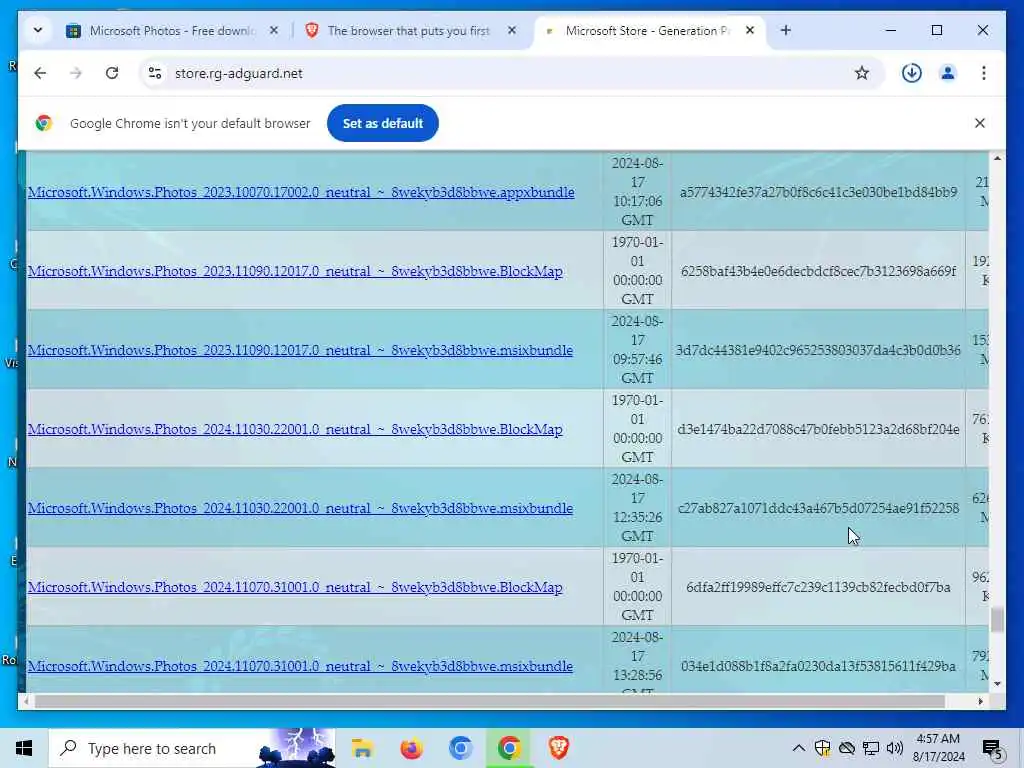Download Photos 2024.11070.31001.0 msixbundle link
Image resolution: width=1024 pixels, height=768 pixels.
(x=300, y=666)
